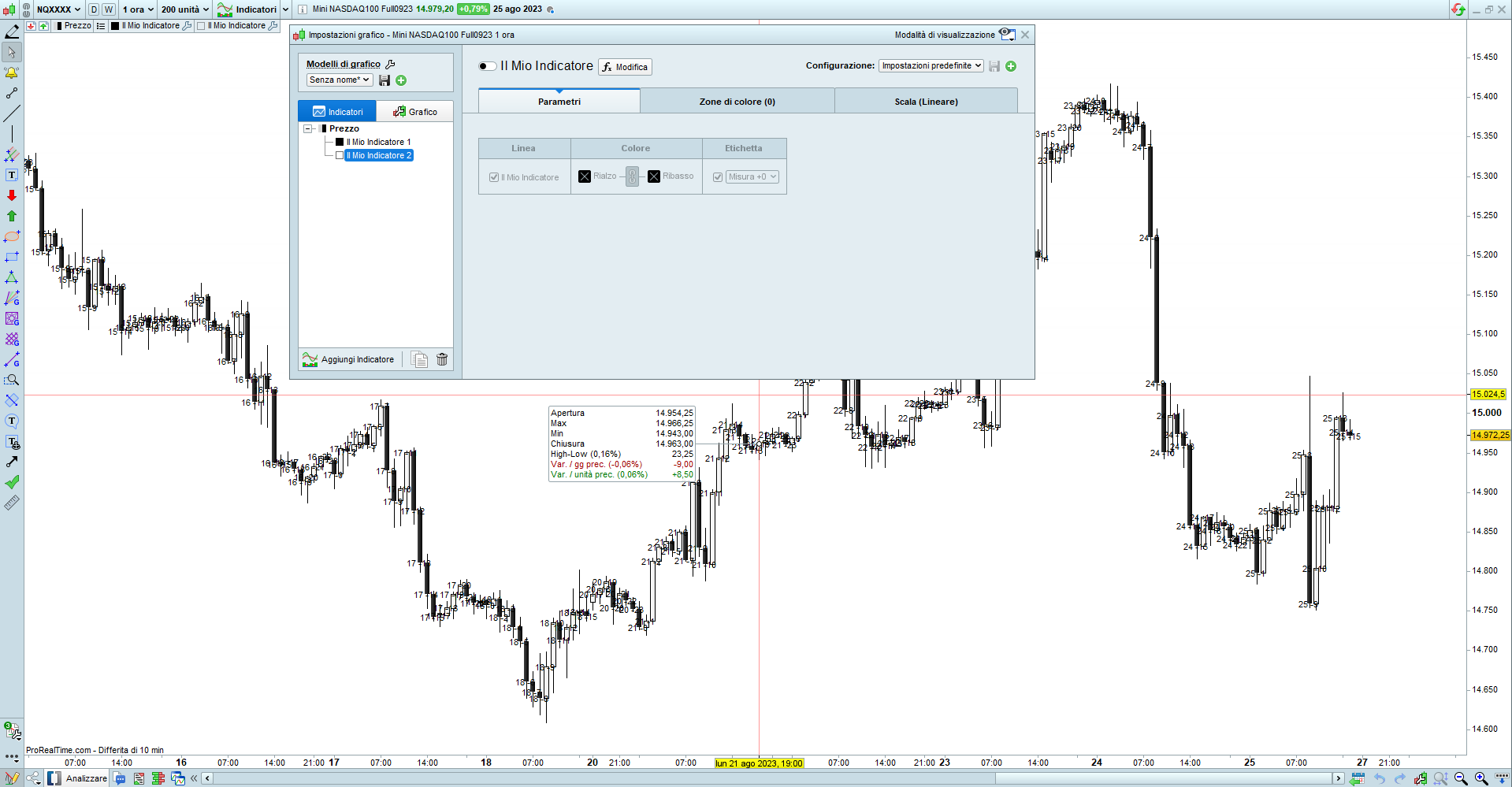Toggle the Analizzare mode button
The image size is (1512, 787).
77,778
